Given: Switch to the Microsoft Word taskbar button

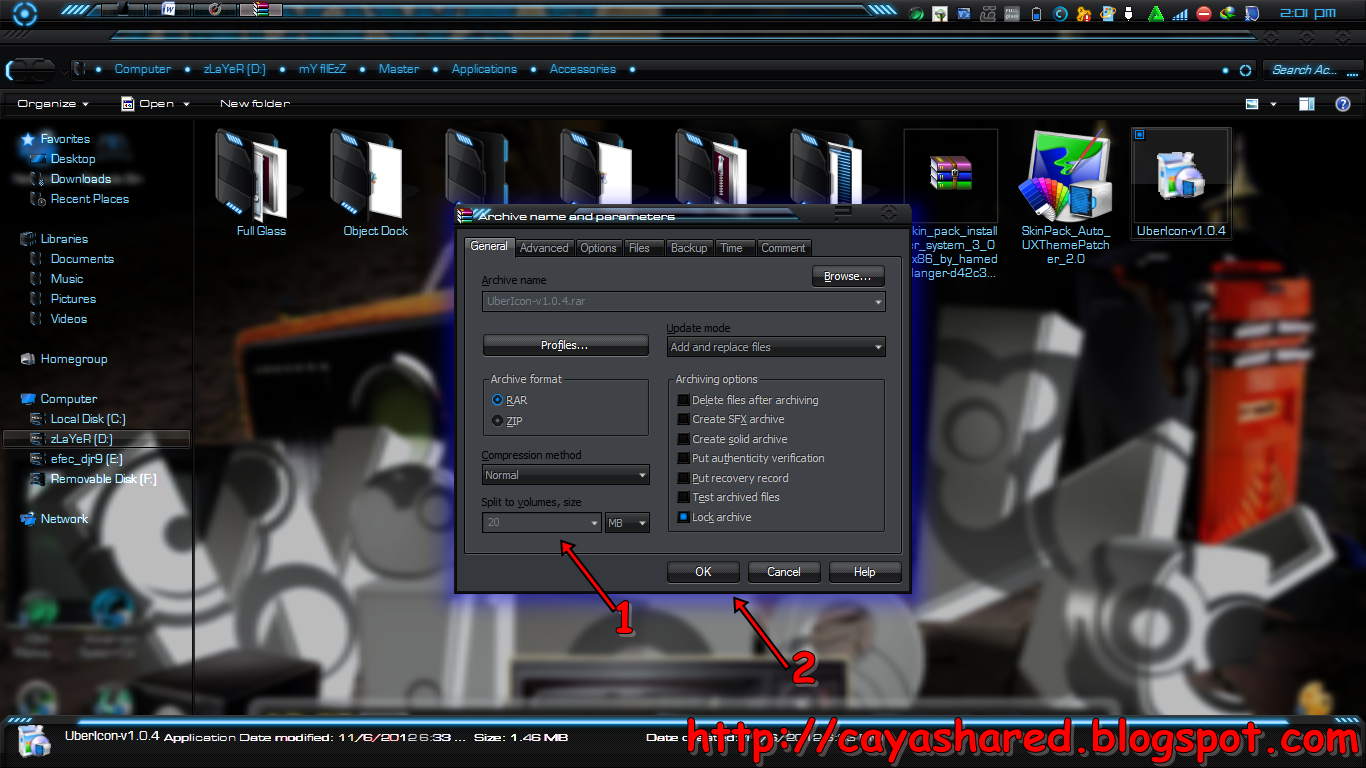Looking at the screenshot, I should click(168, 10).
